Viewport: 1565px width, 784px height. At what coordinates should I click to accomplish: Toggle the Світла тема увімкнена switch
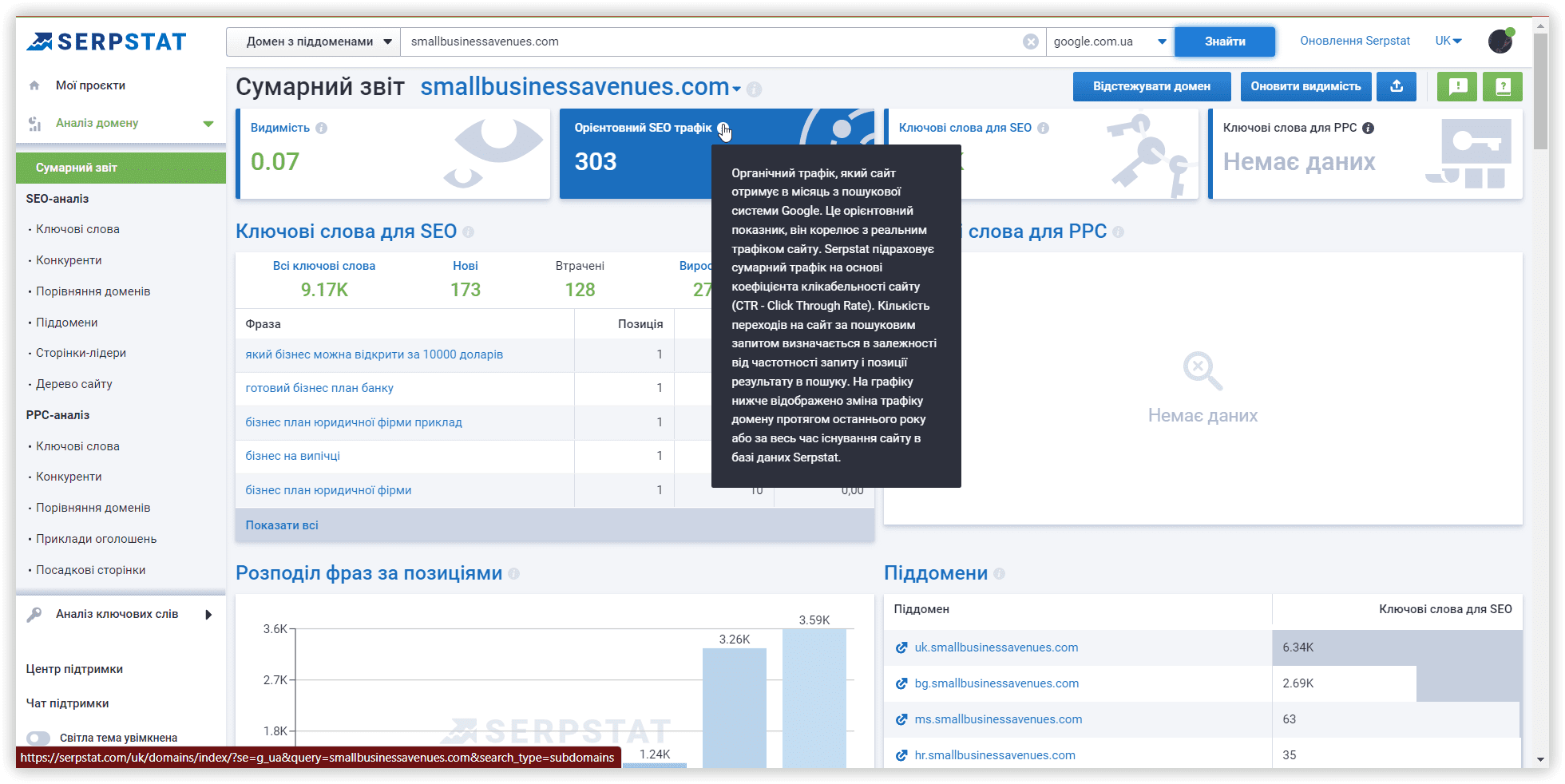click(x=38, y=738)
